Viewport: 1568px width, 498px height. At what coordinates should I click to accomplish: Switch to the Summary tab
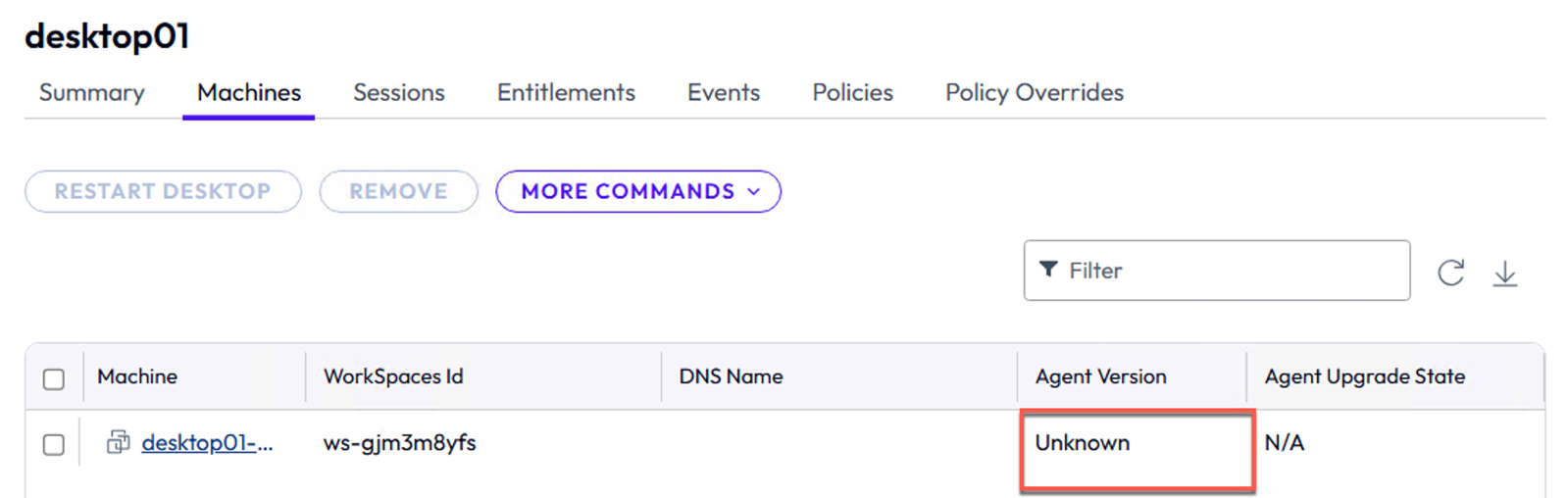coord(92,92)
